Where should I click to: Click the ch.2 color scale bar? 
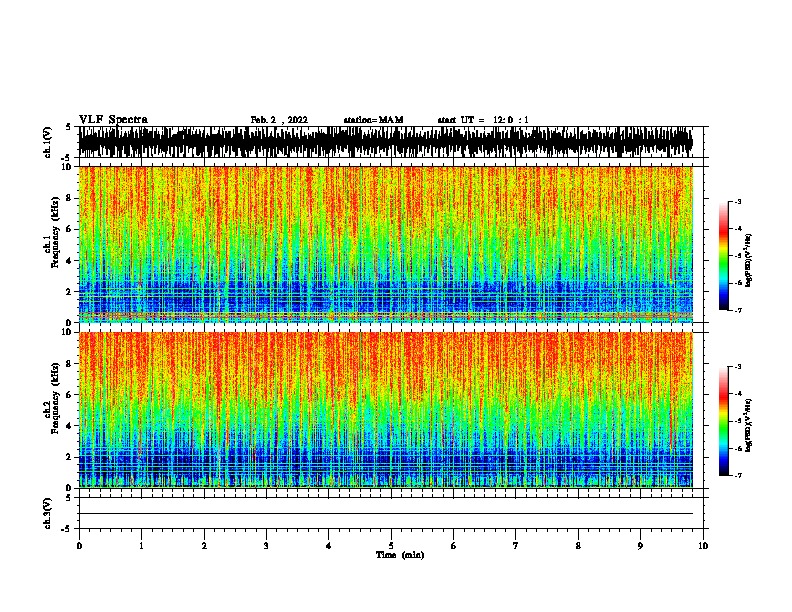tap(724, 421)
